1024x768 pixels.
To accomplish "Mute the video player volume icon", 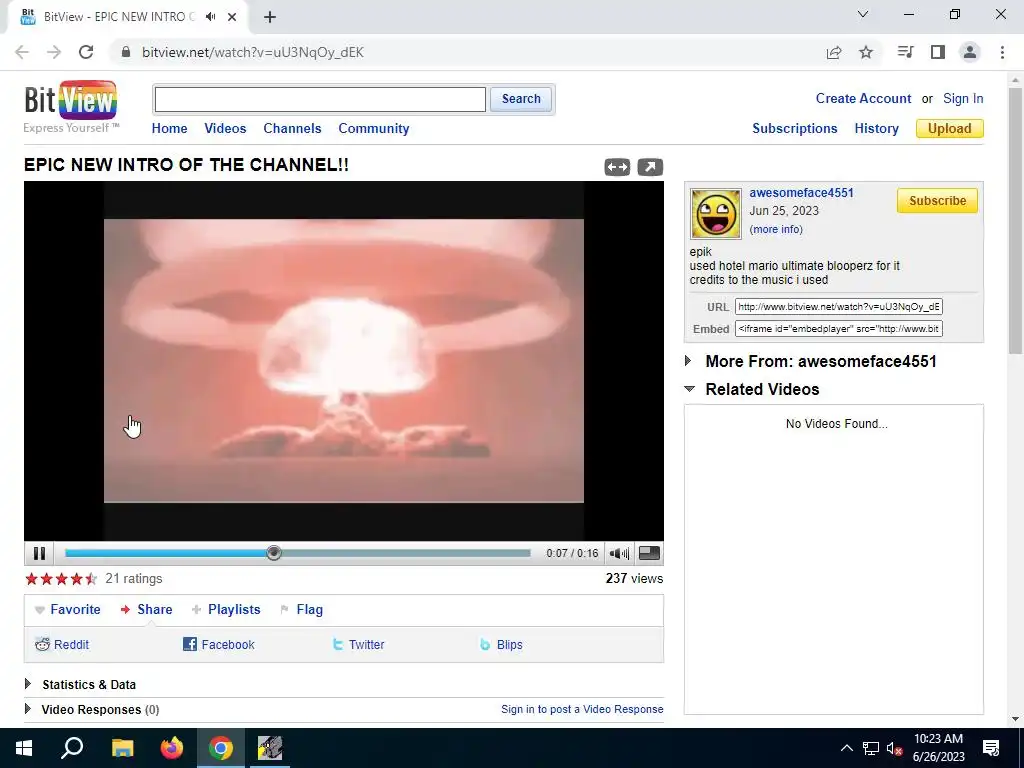I will tap(618, 553).
